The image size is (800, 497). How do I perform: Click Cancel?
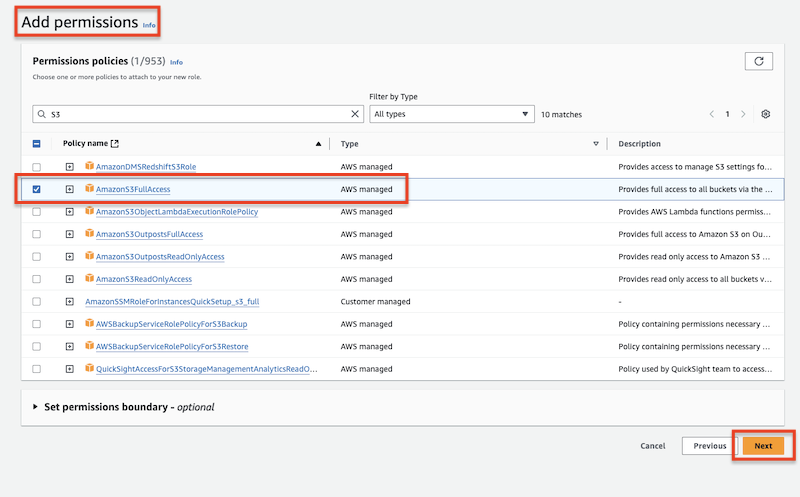(653, 445)
